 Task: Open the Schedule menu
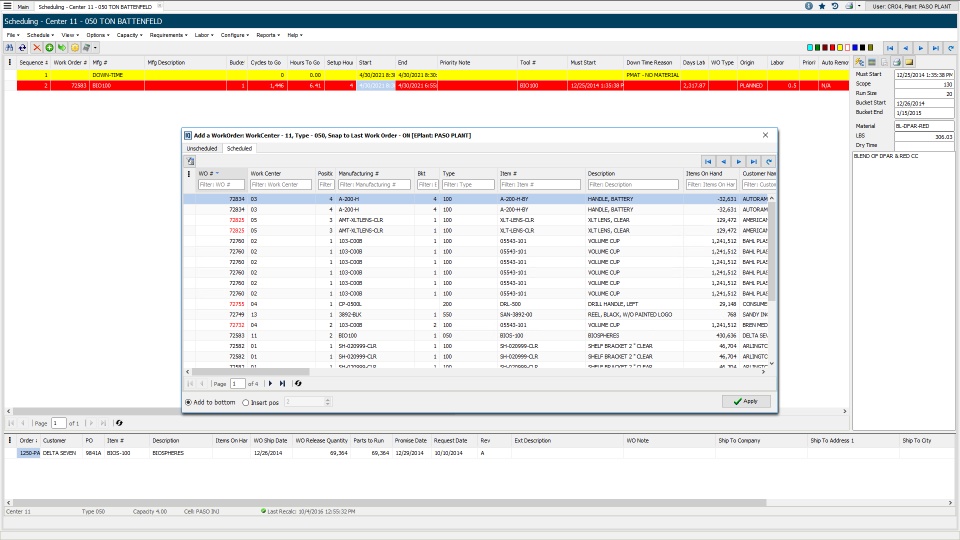(x=40, y=35)
